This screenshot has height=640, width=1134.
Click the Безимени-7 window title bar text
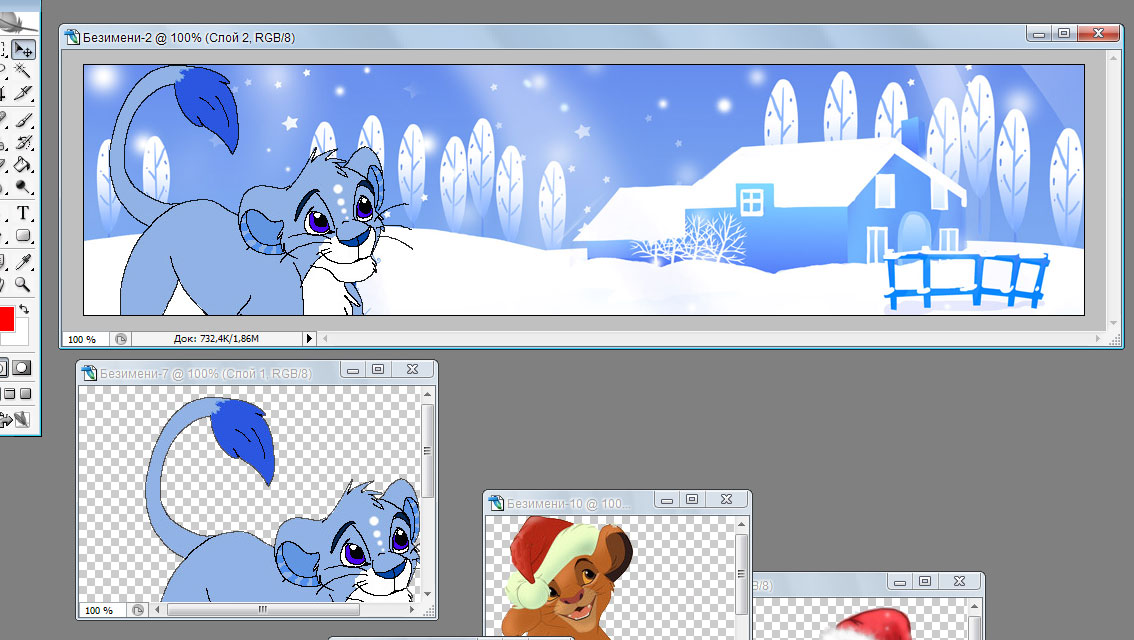[x=205, y=374]
